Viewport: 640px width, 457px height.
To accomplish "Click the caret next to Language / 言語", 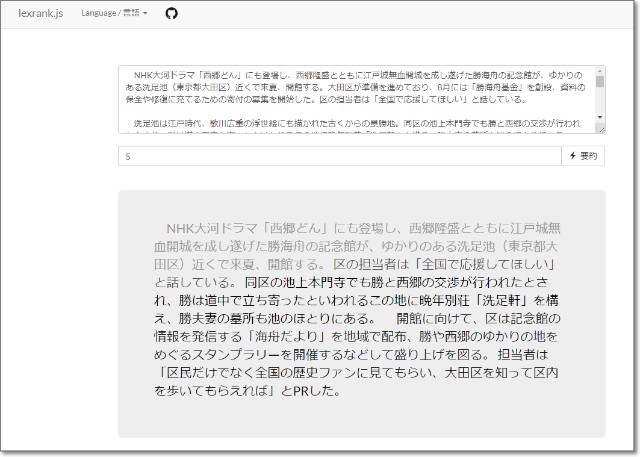I will (x=146, y=14).
